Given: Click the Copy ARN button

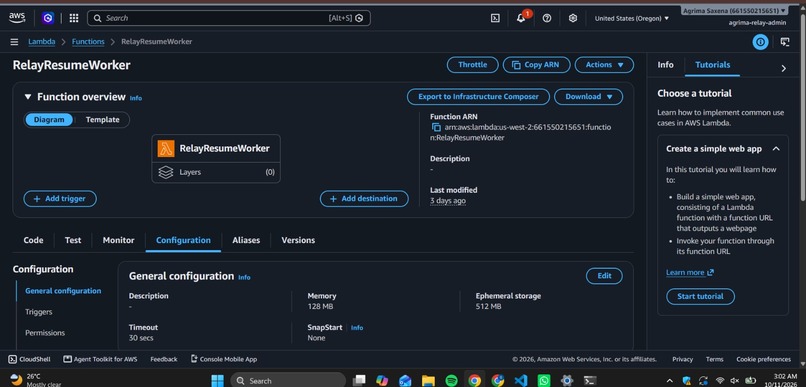Looking at the screenshot, I should tap(537, 65).
